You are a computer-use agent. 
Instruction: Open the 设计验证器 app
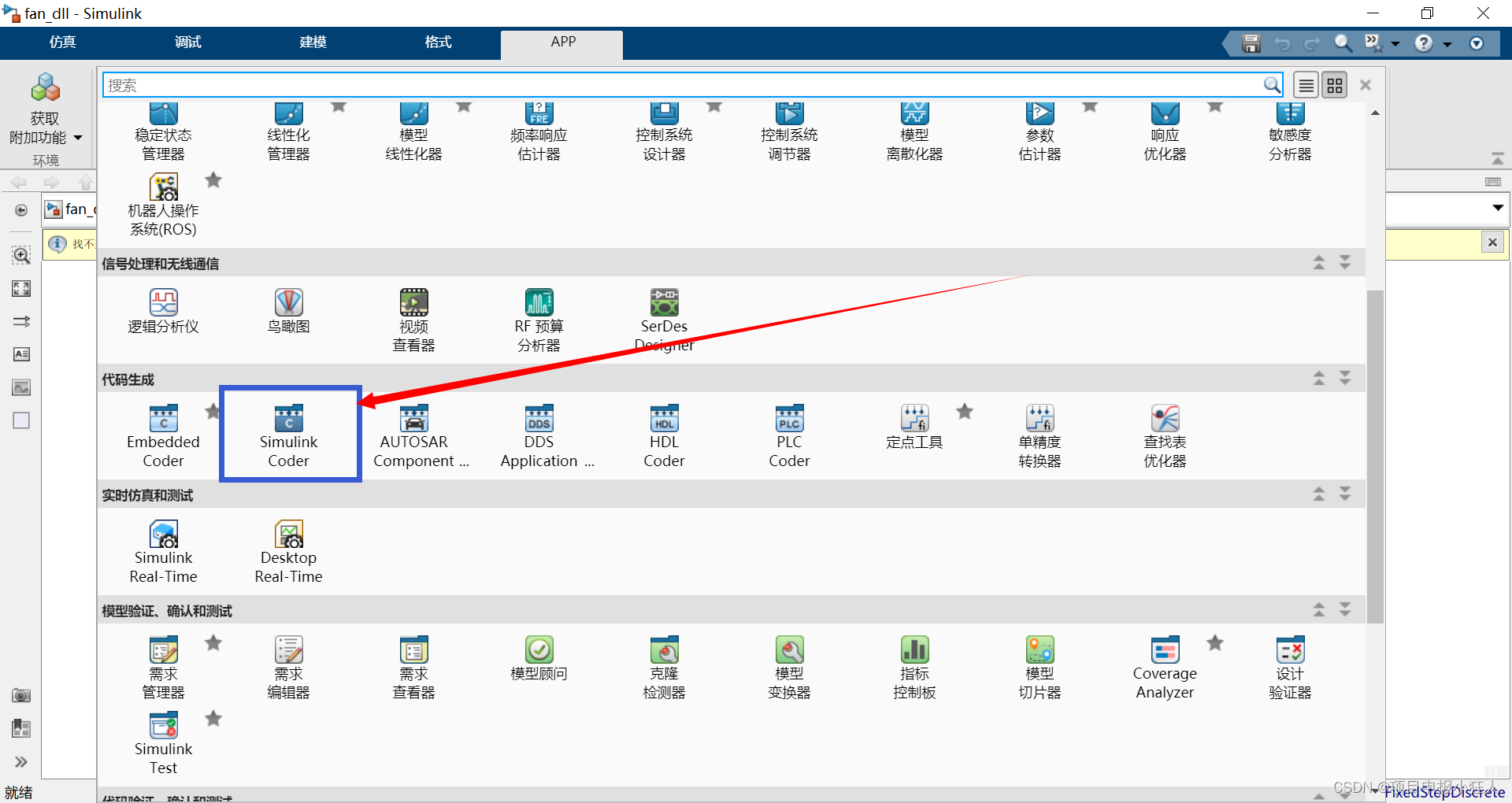[1290, 667]
